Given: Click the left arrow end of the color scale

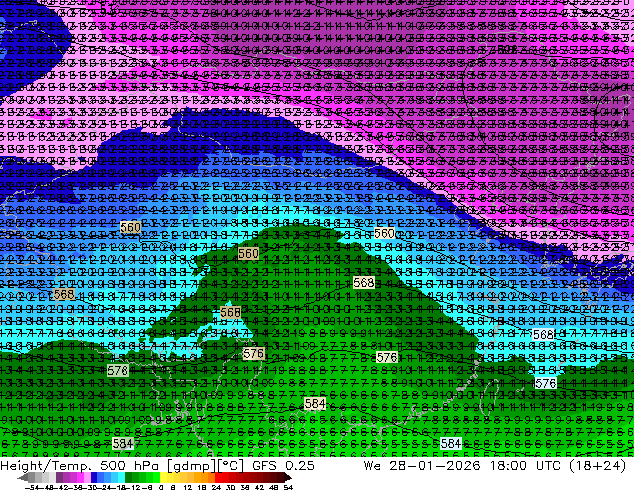Looking at the screenshot, I should point(23,478).
